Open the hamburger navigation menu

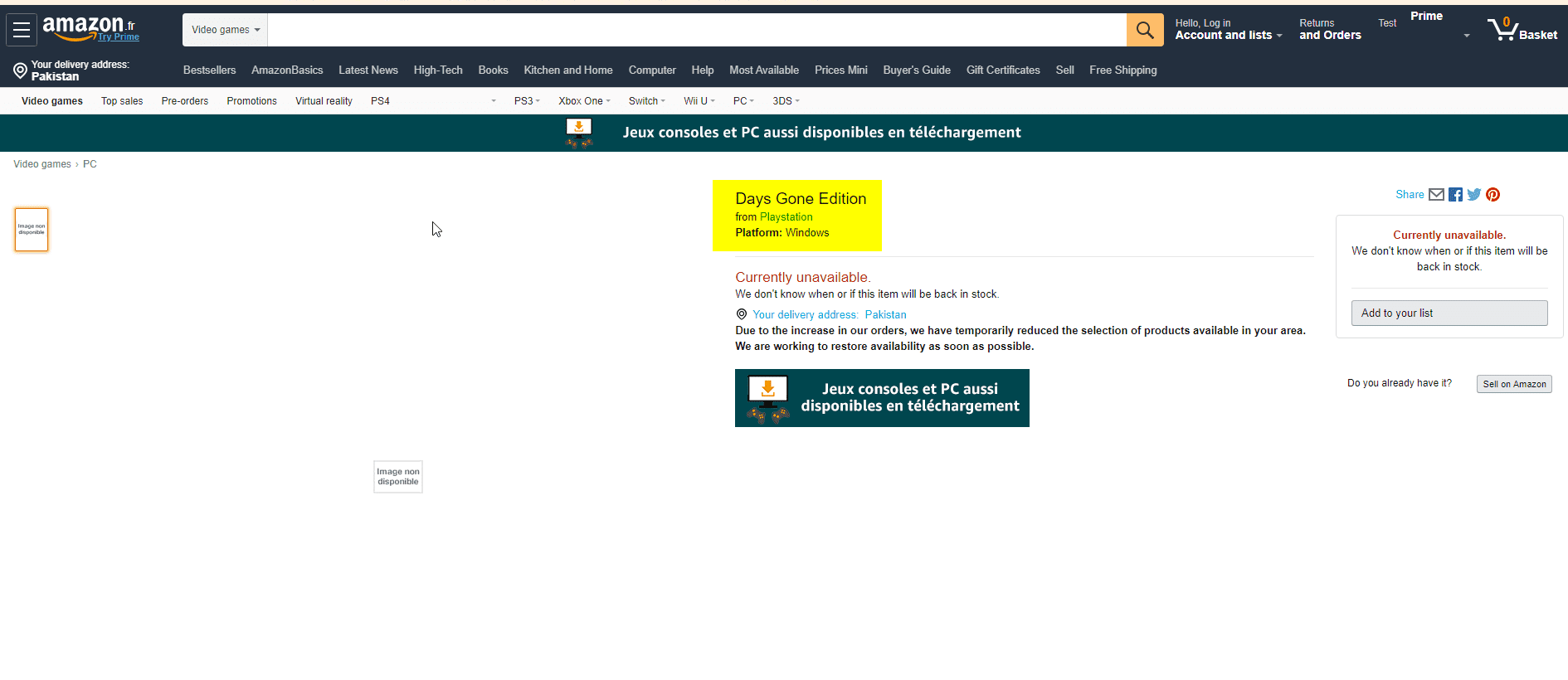22,30
